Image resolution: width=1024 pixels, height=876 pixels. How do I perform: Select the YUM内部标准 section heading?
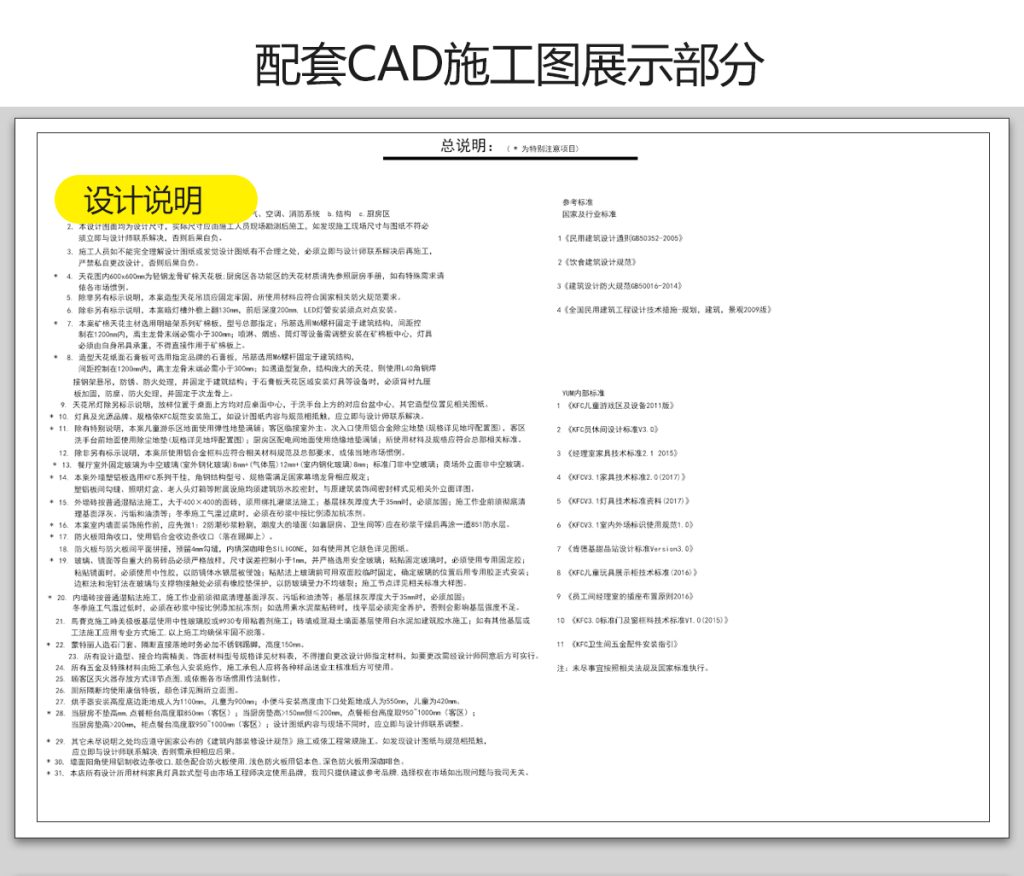coord(585,394)
